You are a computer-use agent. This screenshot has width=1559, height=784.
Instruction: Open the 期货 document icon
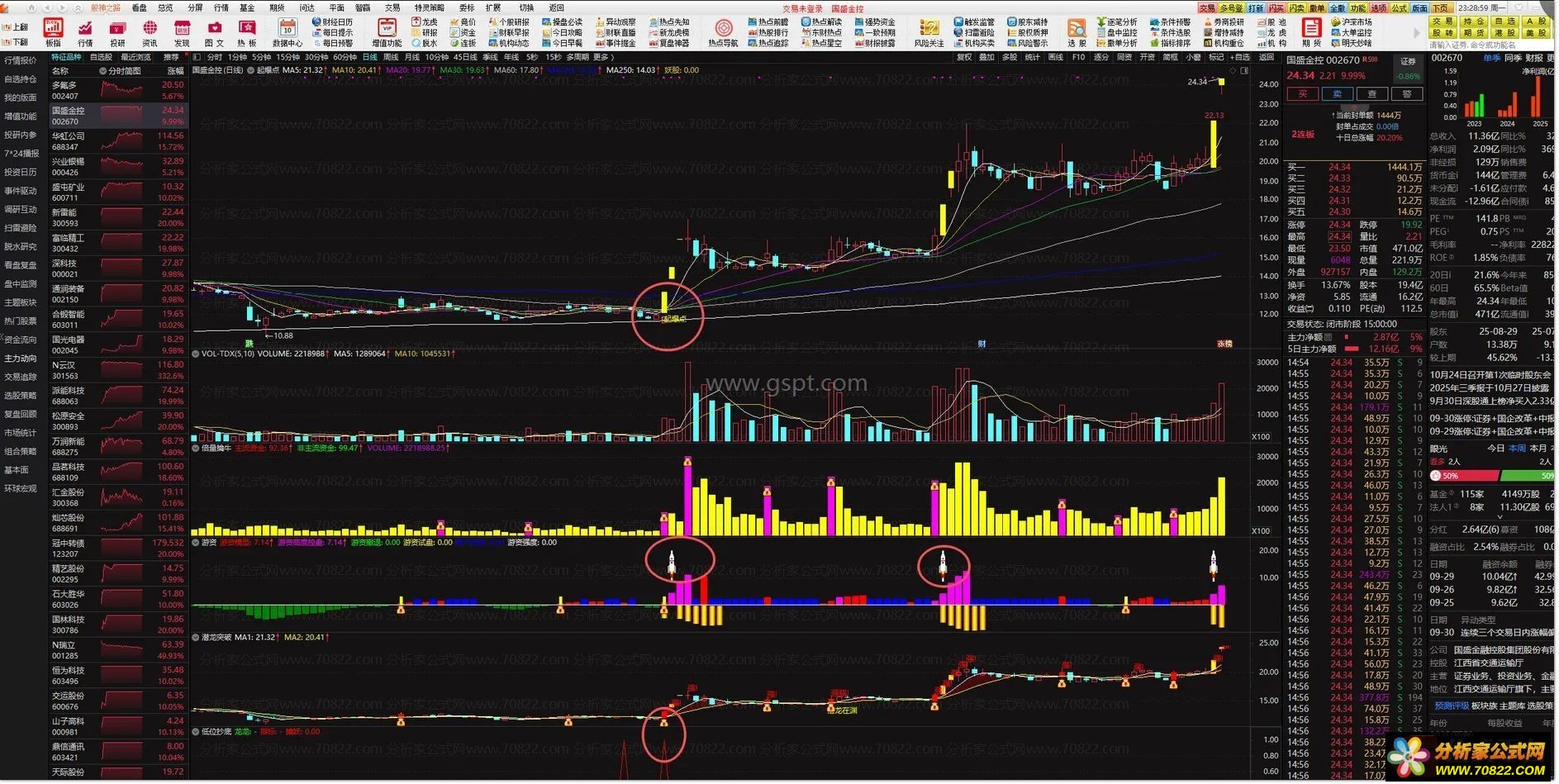pos(1310,32)
